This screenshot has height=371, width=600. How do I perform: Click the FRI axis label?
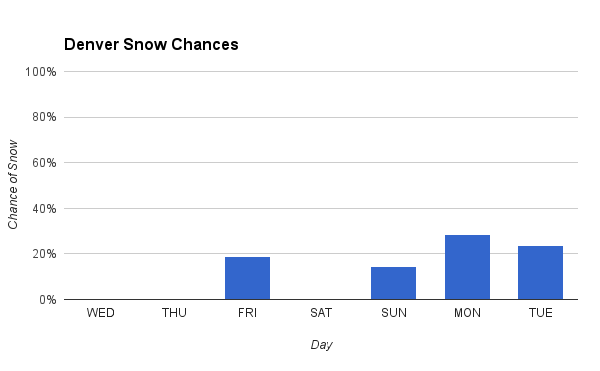248,313
